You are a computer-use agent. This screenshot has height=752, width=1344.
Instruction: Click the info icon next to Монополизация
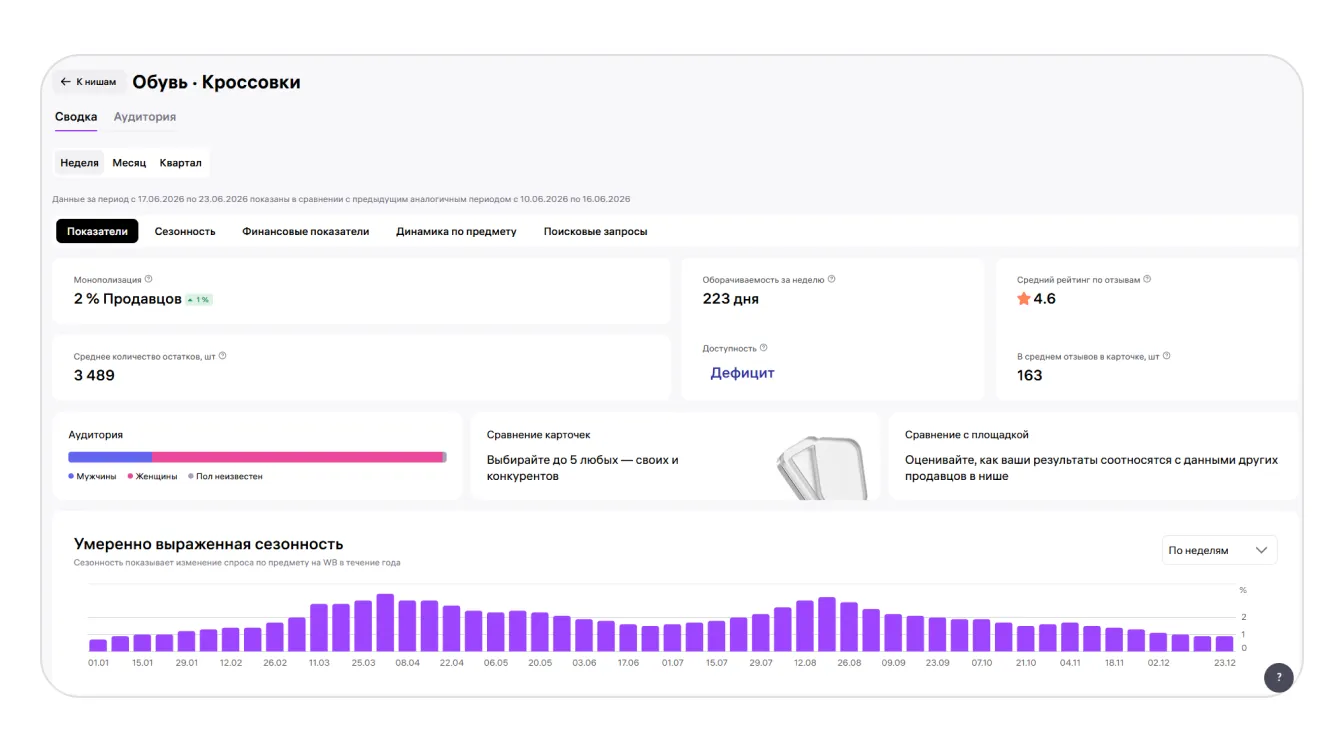[149, 280]
